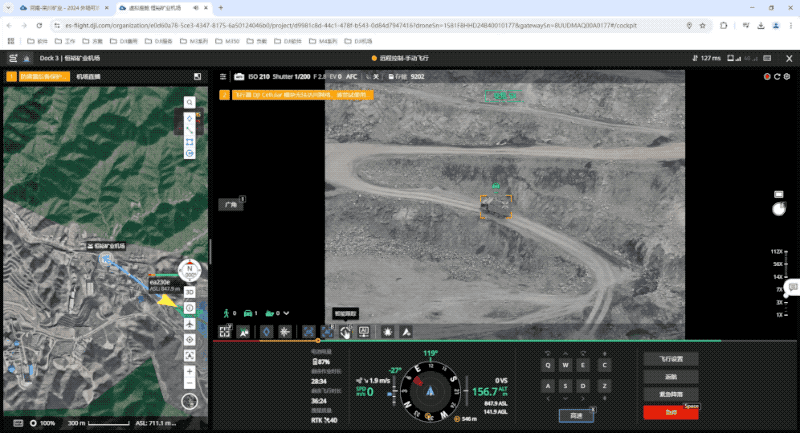Click the D right key

(583, 386)
